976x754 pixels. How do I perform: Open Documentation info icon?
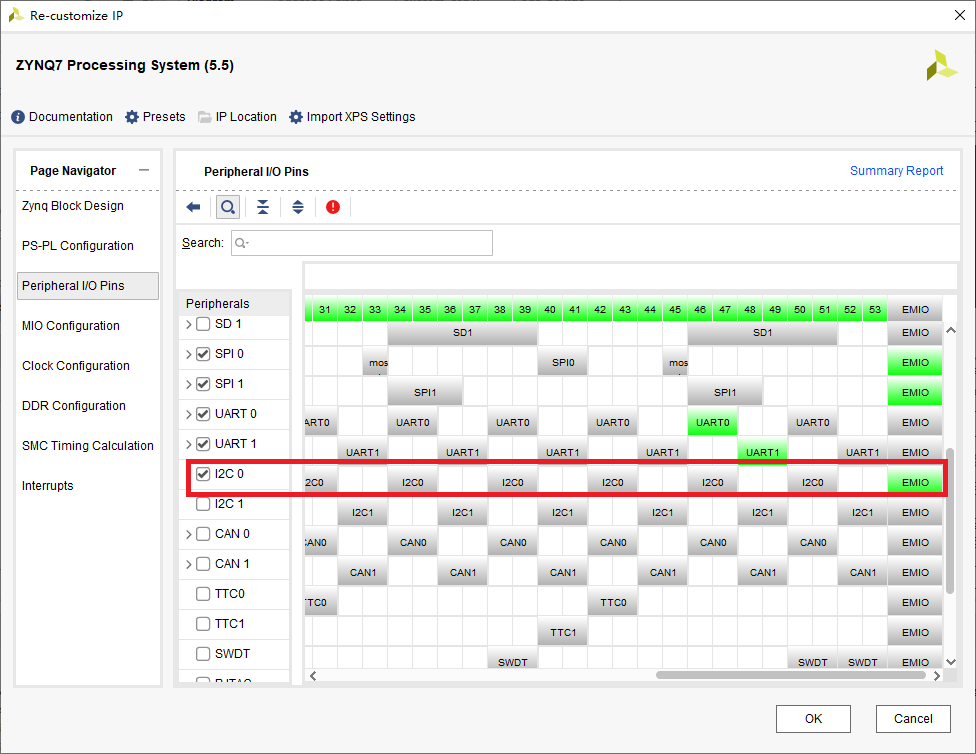[18, 117]
